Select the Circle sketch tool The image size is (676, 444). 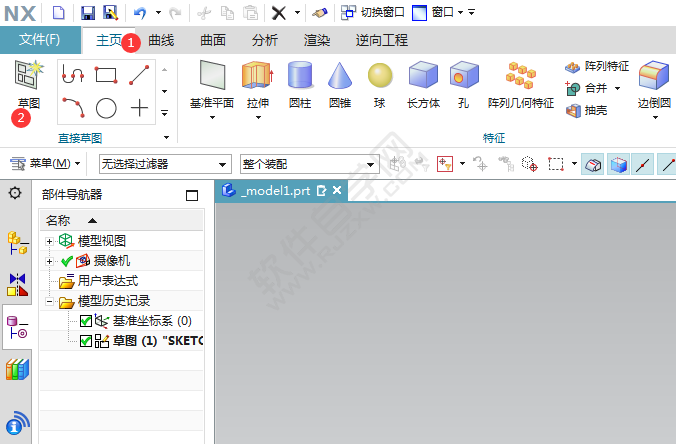tap(106, 108)
